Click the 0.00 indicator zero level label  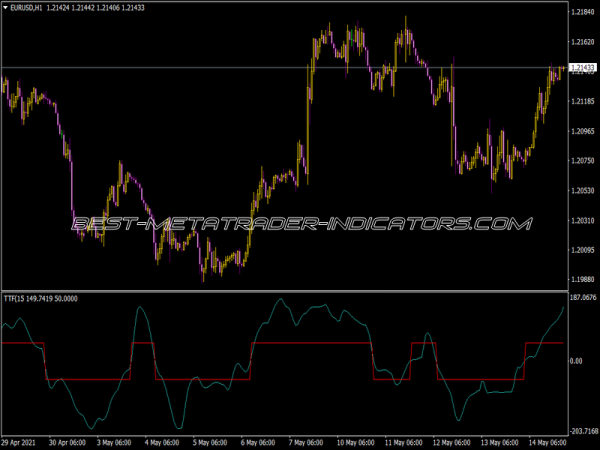point(576,361)
